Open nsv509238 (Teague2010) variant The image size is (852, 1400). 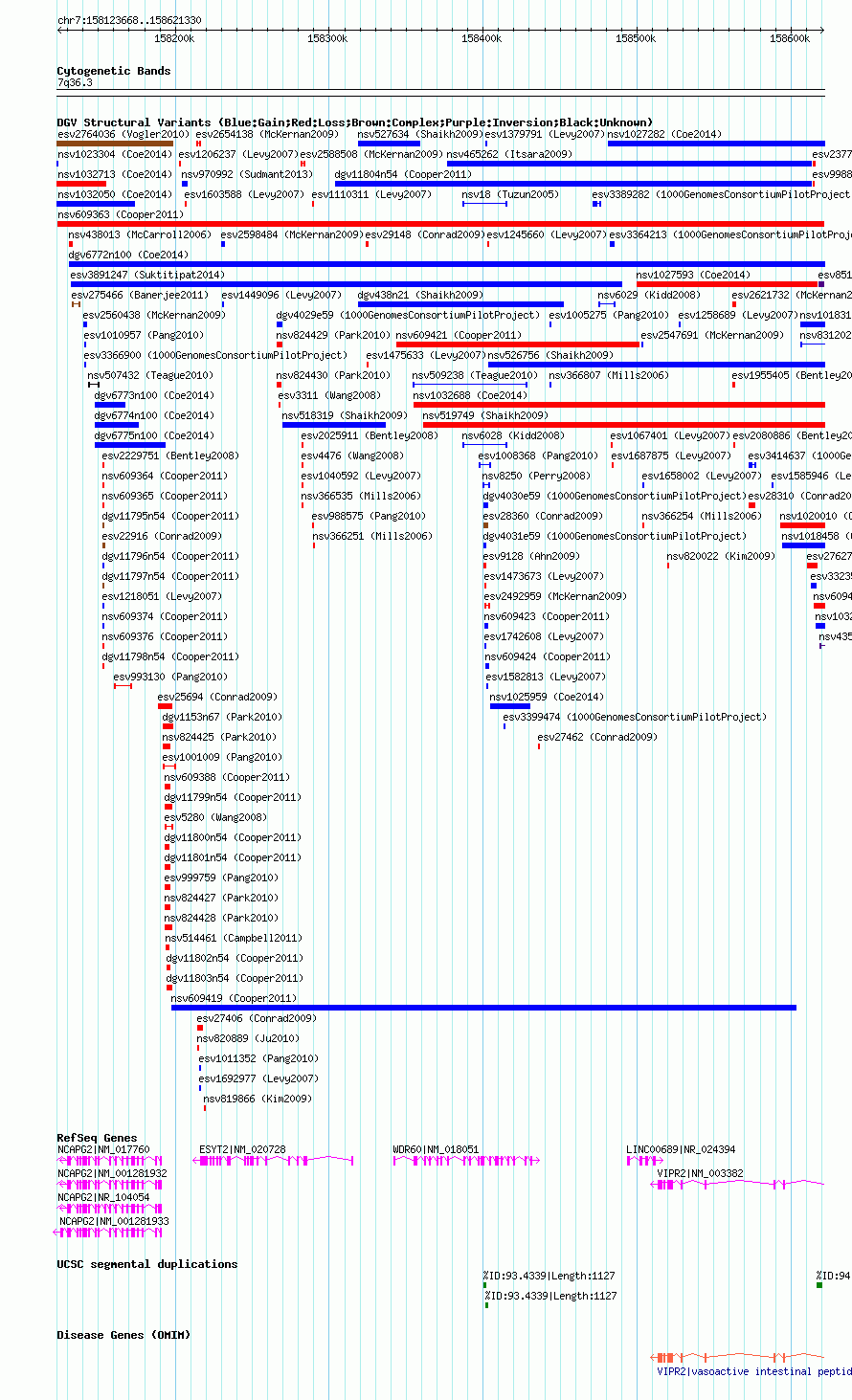pos(476,375)
